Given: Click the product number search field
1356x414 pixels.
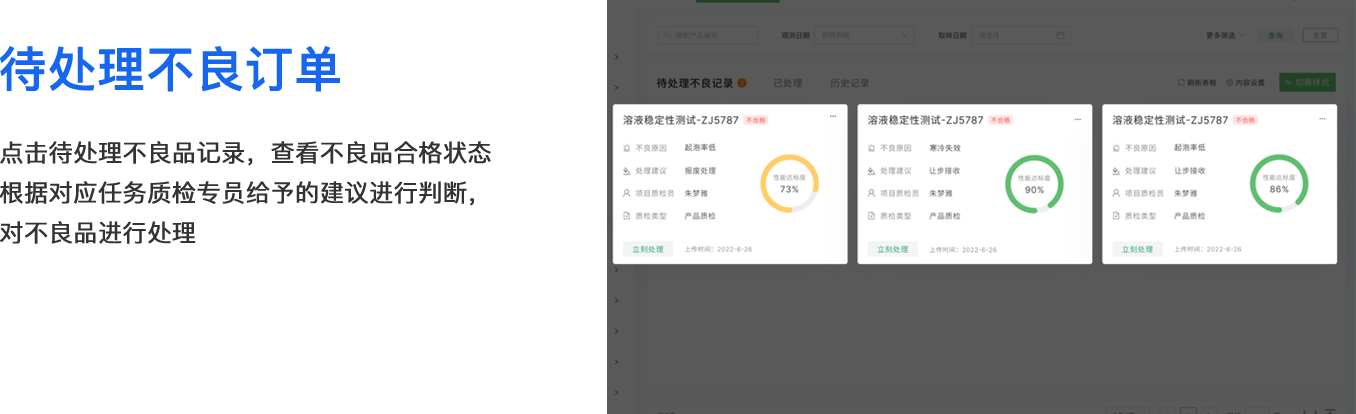Looking at the screenshot, I should coord(712,36).
